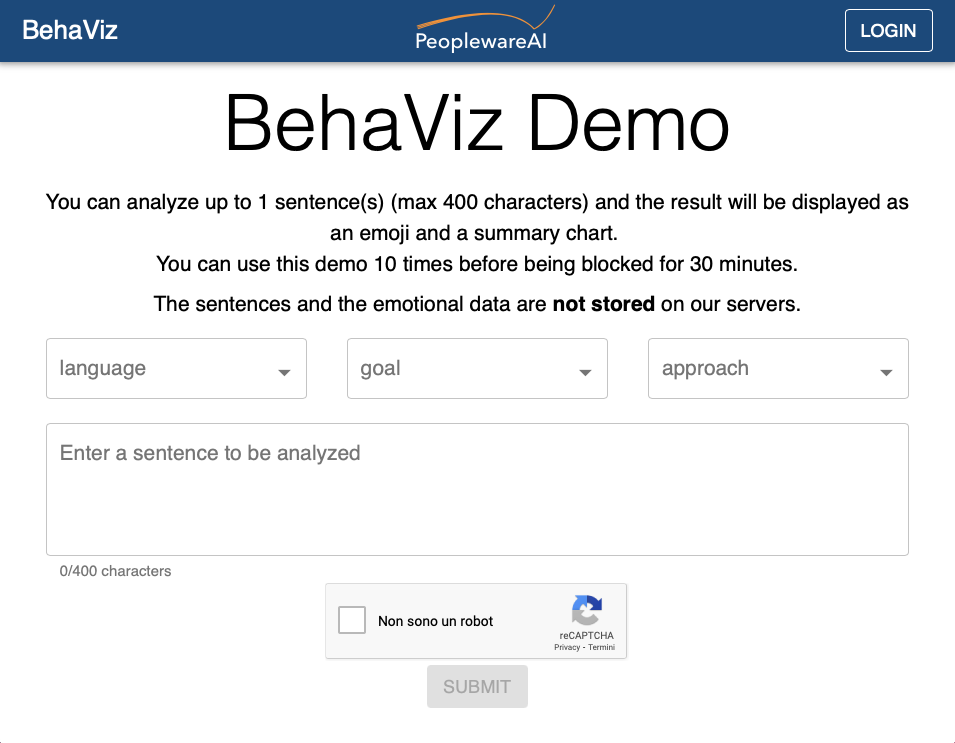Open the reCAPTCHA Termini link
The height and width of the screenshot is (743, 955).
pos(600,647)
